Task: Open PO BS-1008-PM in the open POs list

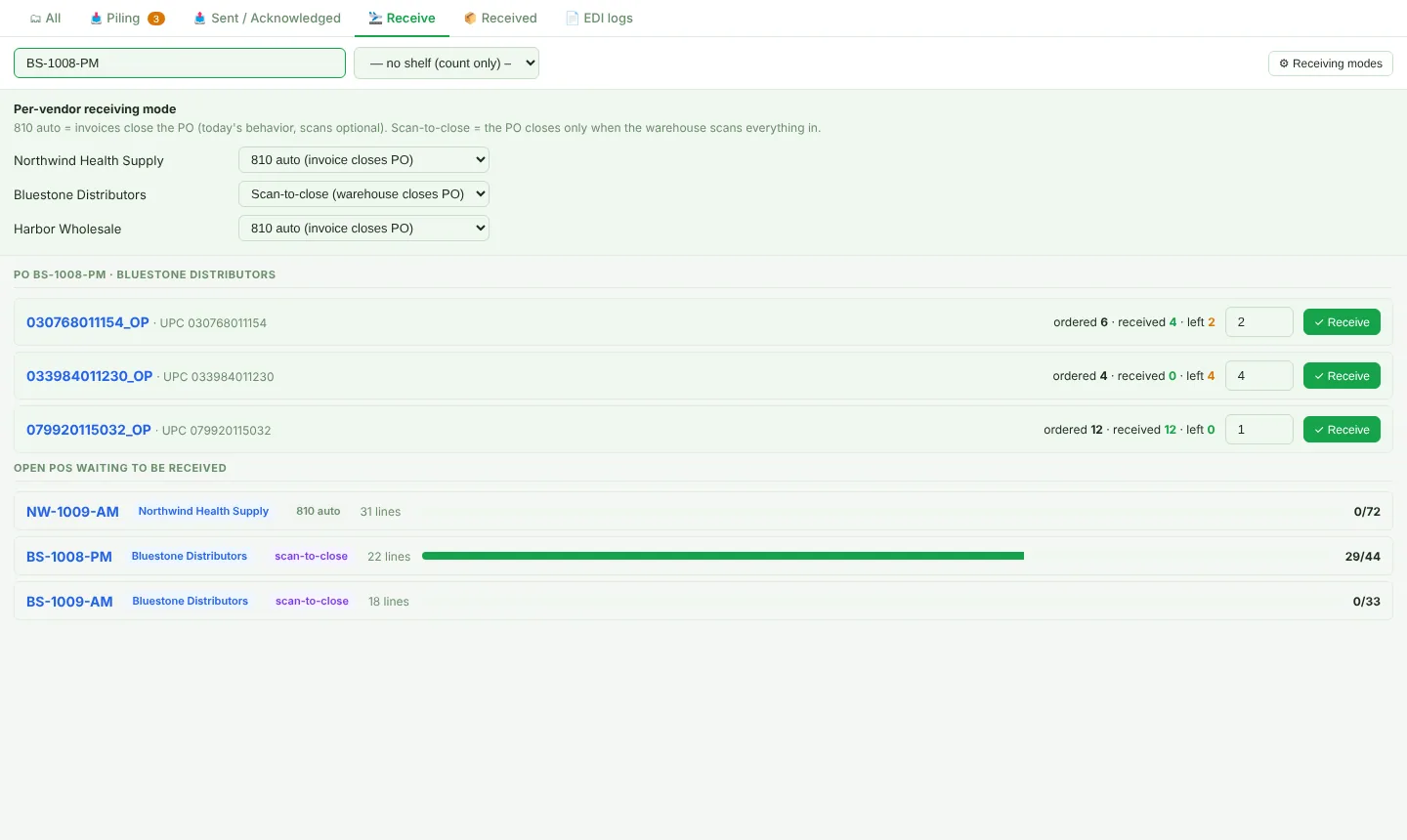Action: point(69,557)
